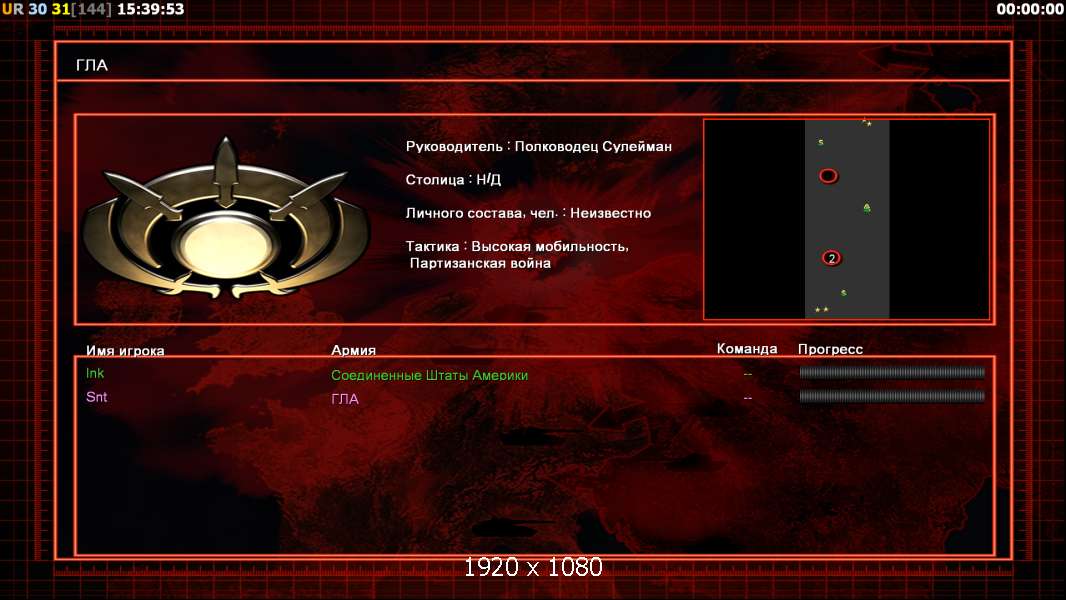Click the upper dollar supply marker on the minimap
Screen dimensions: 1066x600
point(821,142)
